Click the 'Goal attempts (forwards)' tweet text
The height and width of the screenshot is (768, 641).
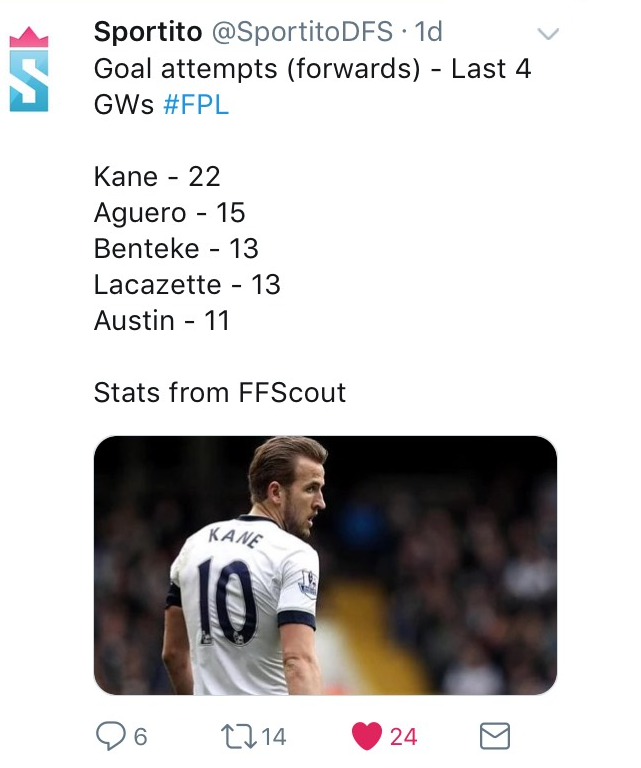[257, 69]
